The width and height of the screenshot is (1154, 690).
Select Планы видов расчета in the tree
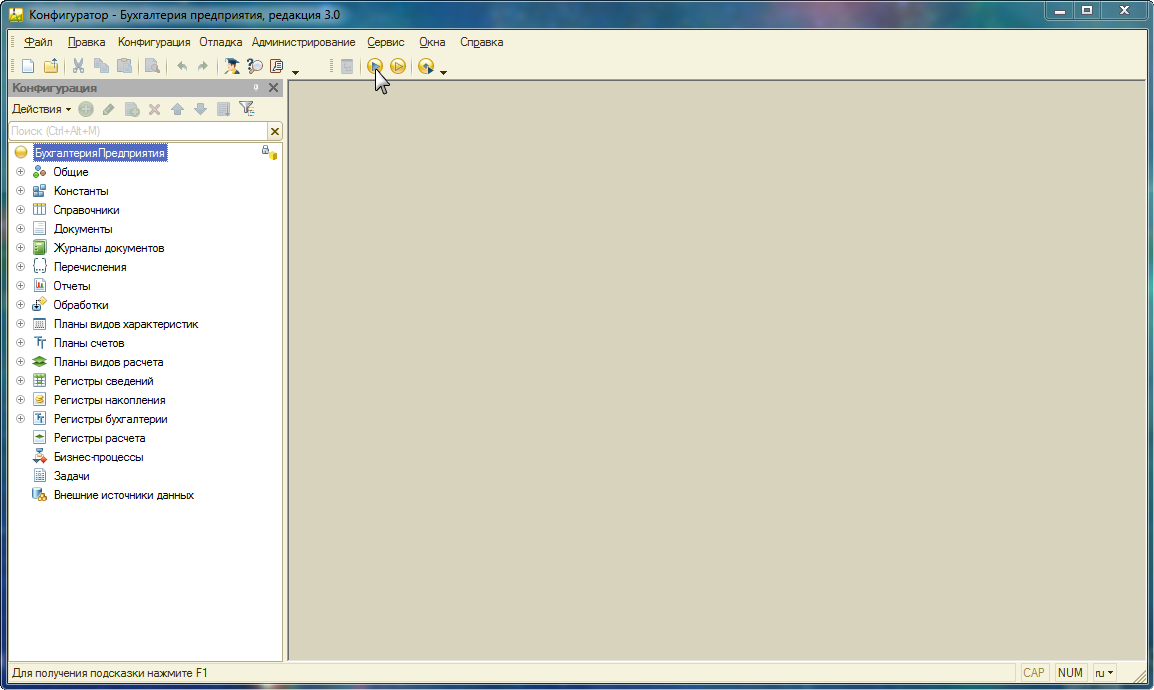pos(108,362)
